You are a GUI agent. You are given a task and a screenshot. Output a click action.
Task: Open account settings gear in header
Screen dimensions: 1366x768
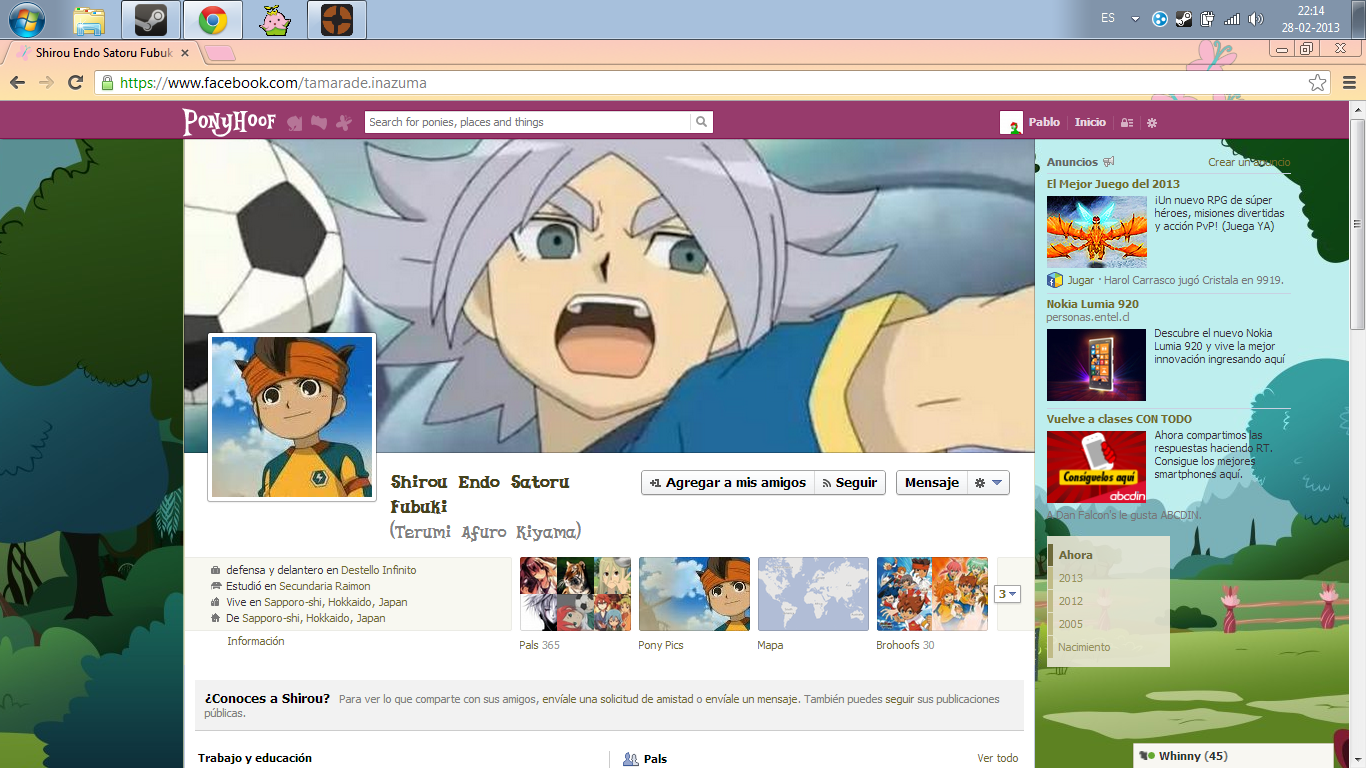1152,122
